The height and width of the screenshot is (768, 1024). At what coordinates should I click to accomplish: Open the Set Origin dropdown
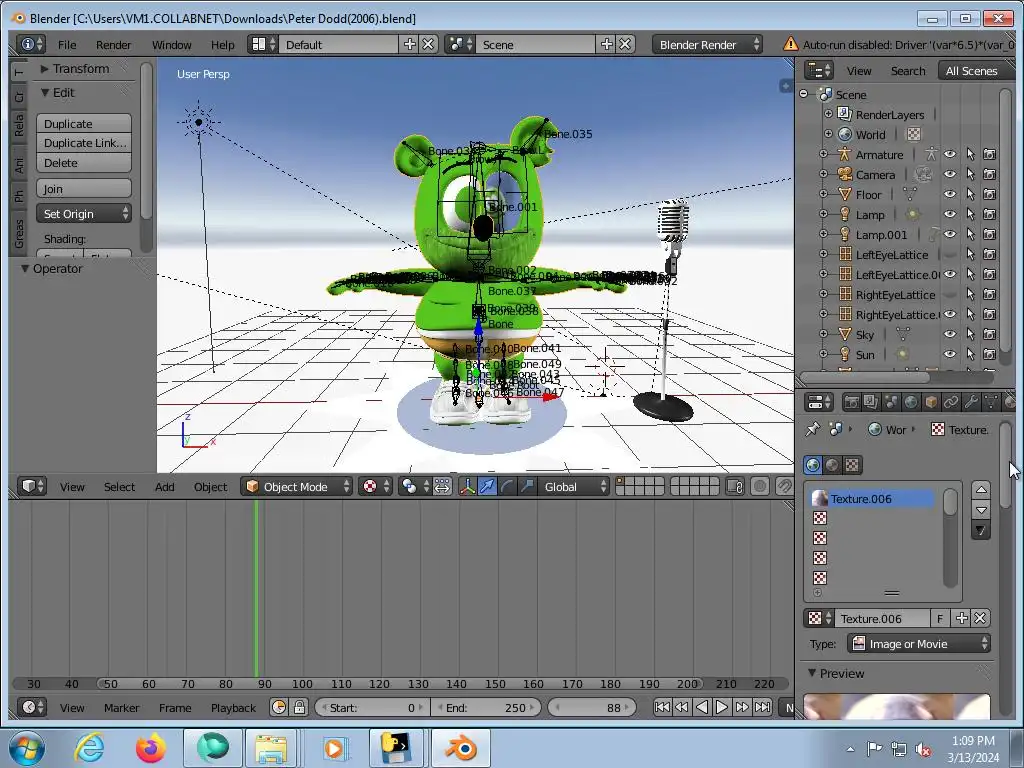point(84,214)
